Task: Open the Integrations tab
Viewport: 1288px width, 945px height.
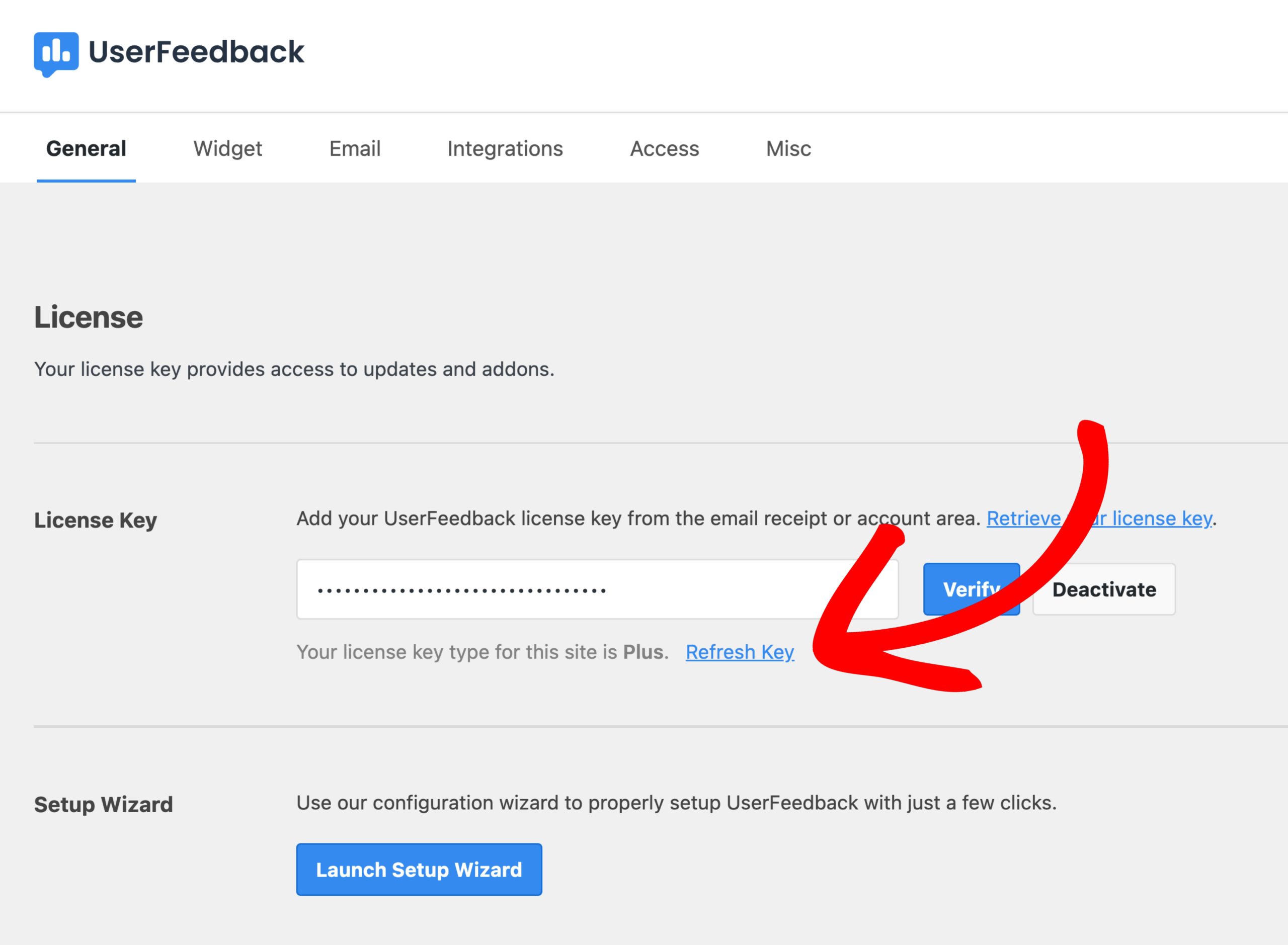Action: [505, 149]
